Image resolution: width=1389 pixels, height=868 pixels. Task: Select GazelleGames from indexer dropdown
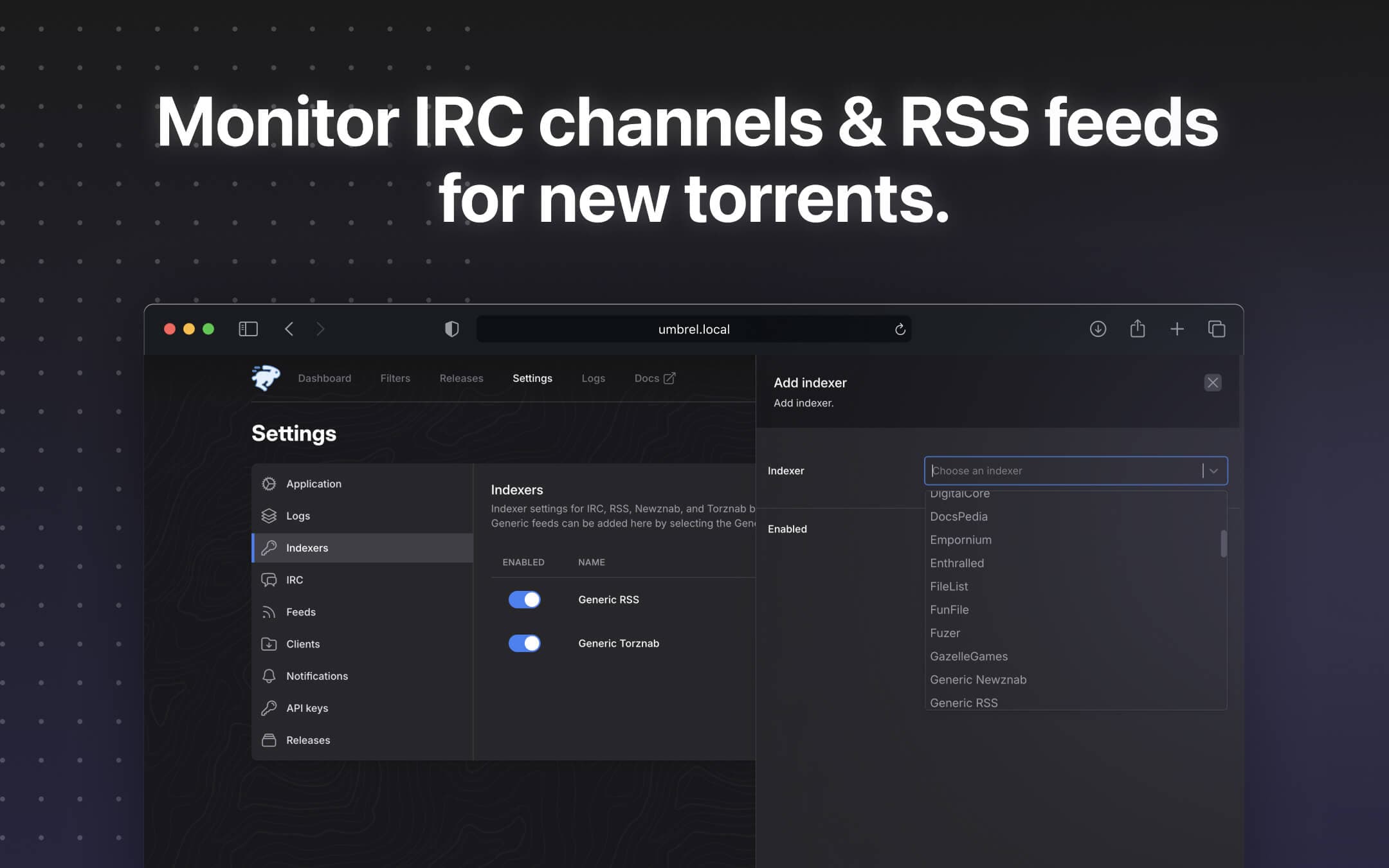tap(968, 656)
